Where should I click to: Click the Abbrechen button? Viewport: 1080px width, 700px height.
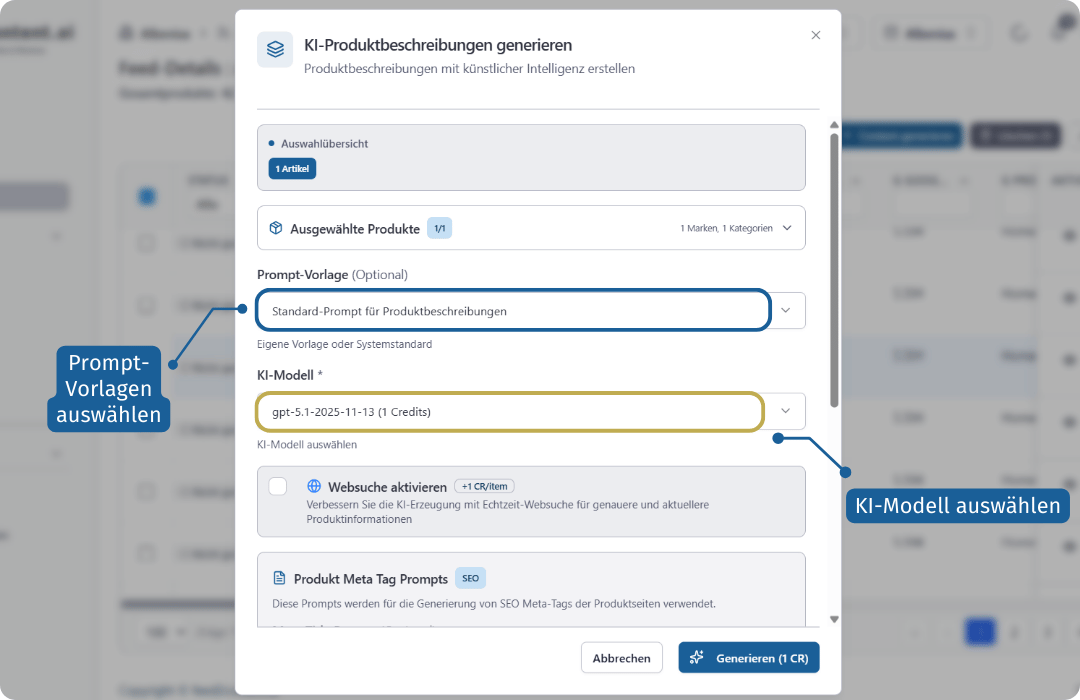pos(621,658)
